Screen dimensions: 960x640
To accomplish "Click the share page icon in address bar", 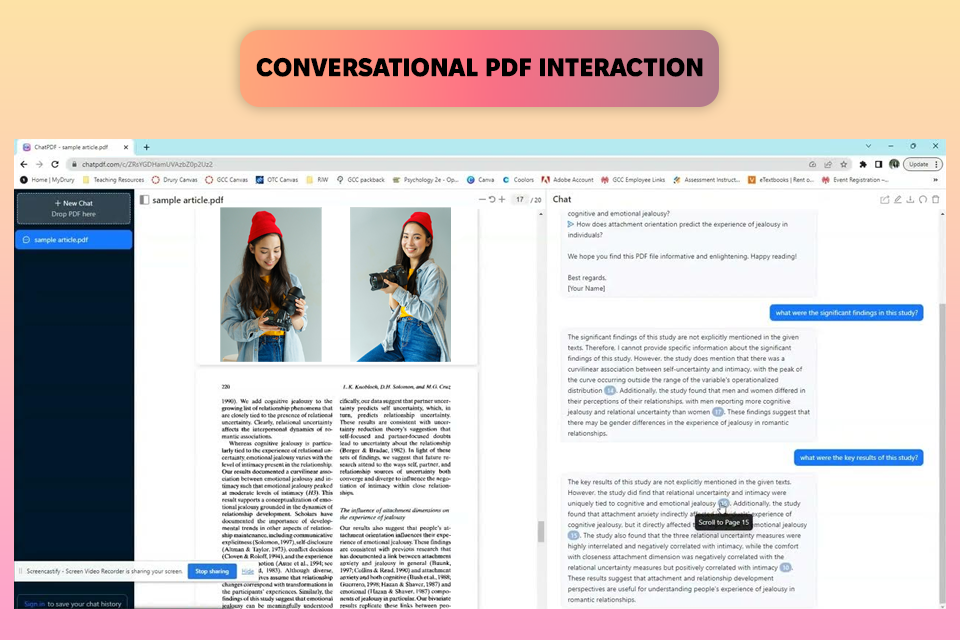I will [x=828, y=164].
